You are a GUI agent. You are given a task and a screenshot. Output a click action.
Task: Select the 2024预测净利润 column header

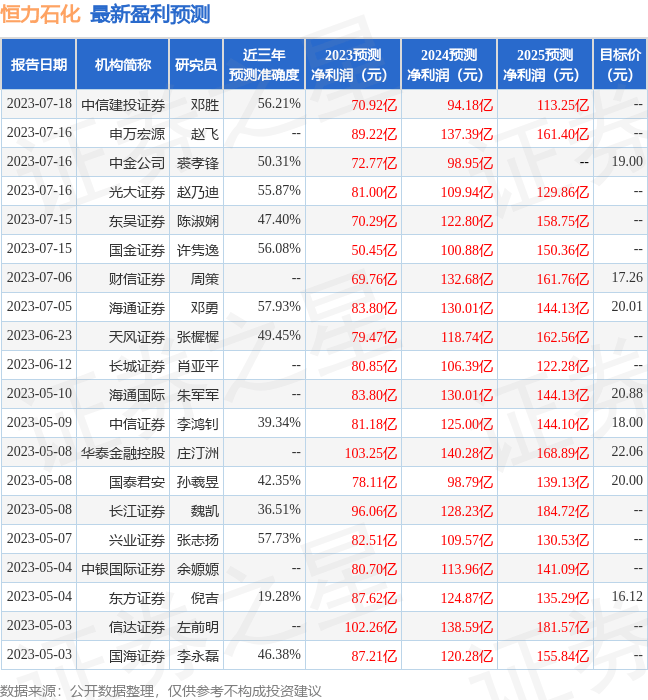[449, 65]
